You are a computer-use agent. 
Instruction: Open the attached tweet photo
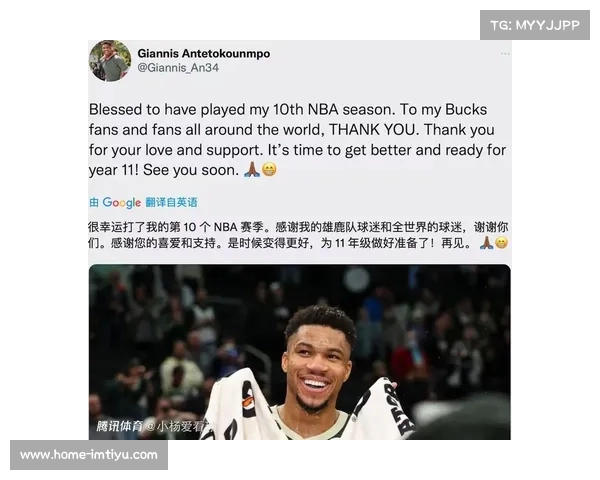point(300,352)
